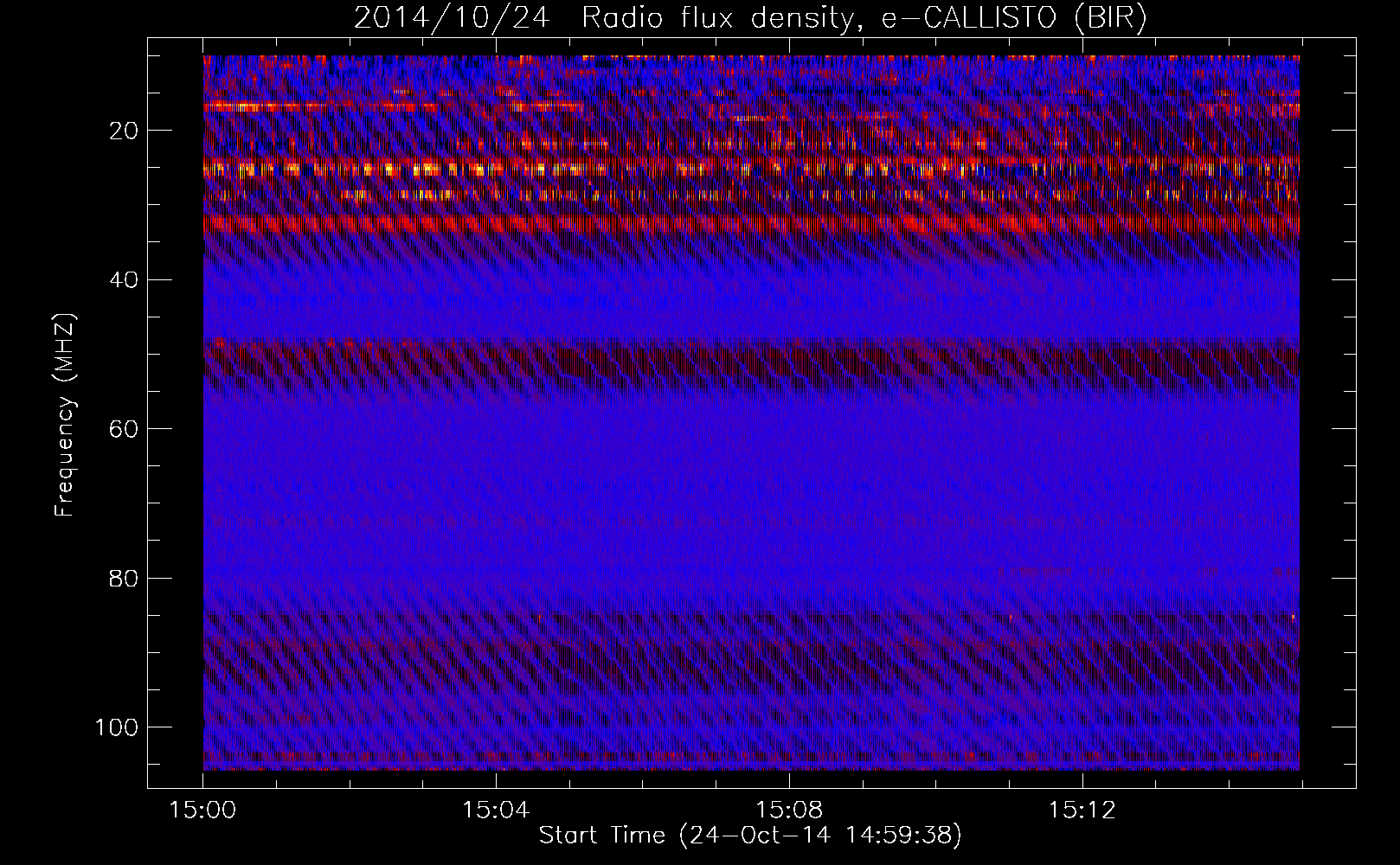The image size is (1400, 865).
Task: Click the frequency tick label "80"
Action: click(124, 579)
